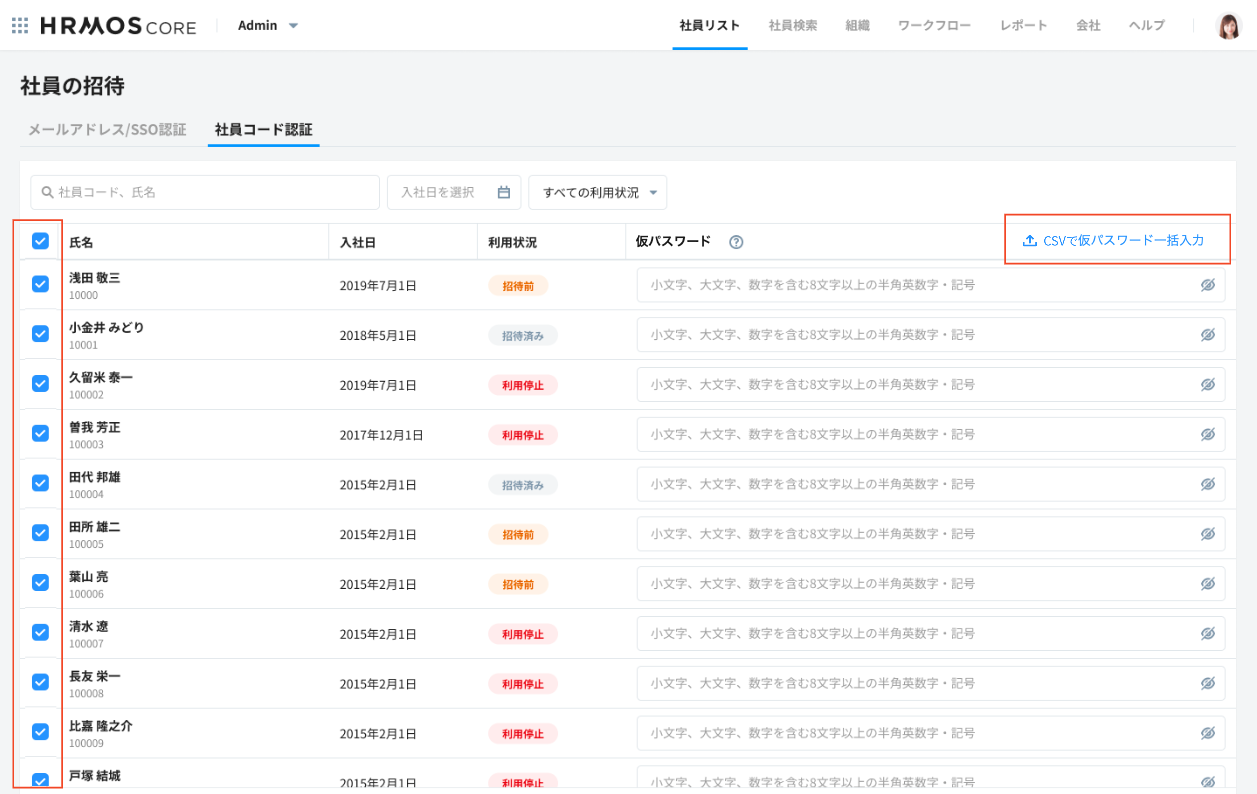Click the user profile avatar
Image resolution: width=1257 pixels, height=794 pixels.
click(1228, 26)
